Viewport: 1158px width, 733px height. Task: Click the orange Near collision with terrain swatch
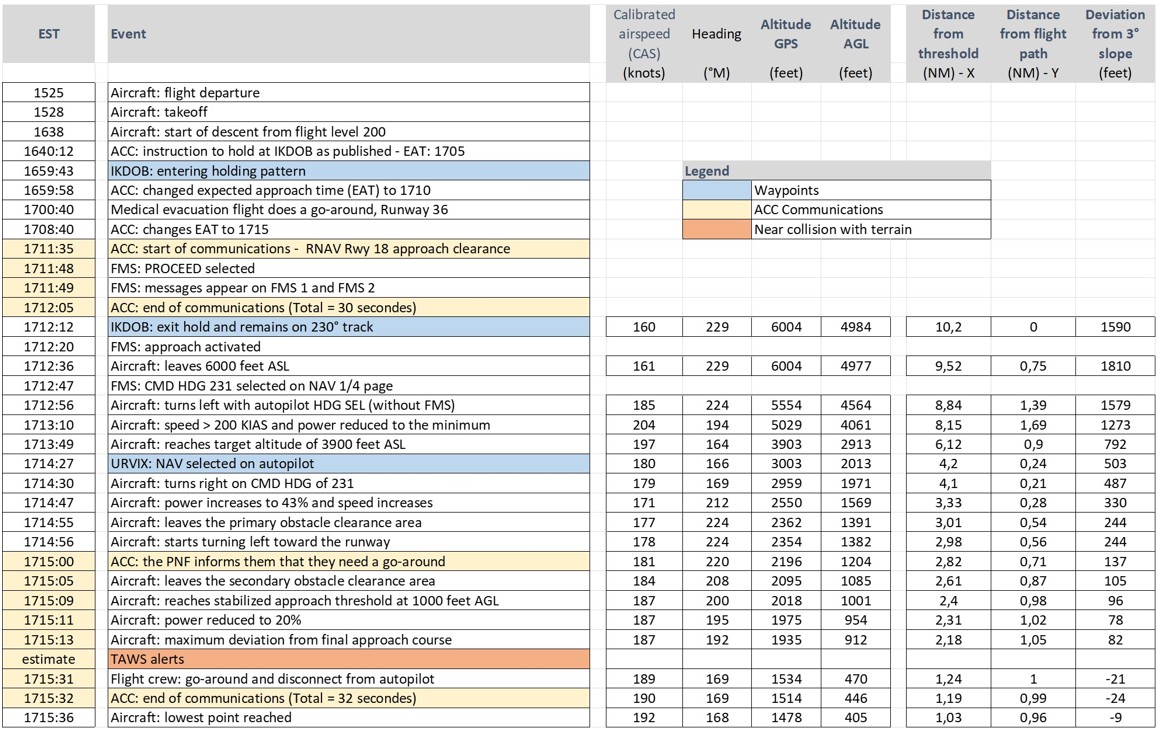(716, 229)
